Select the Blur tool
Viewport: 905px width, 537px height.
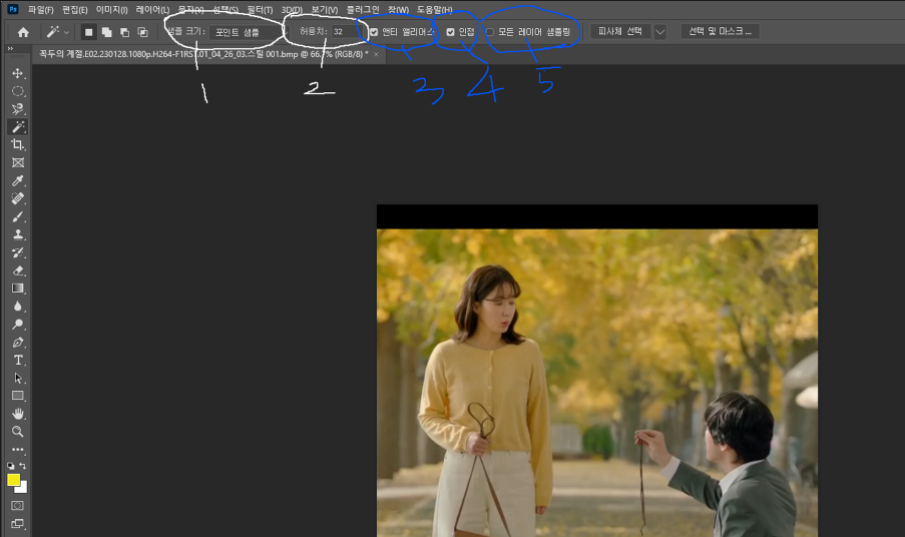pyautogui.click(x=18, y=306)
